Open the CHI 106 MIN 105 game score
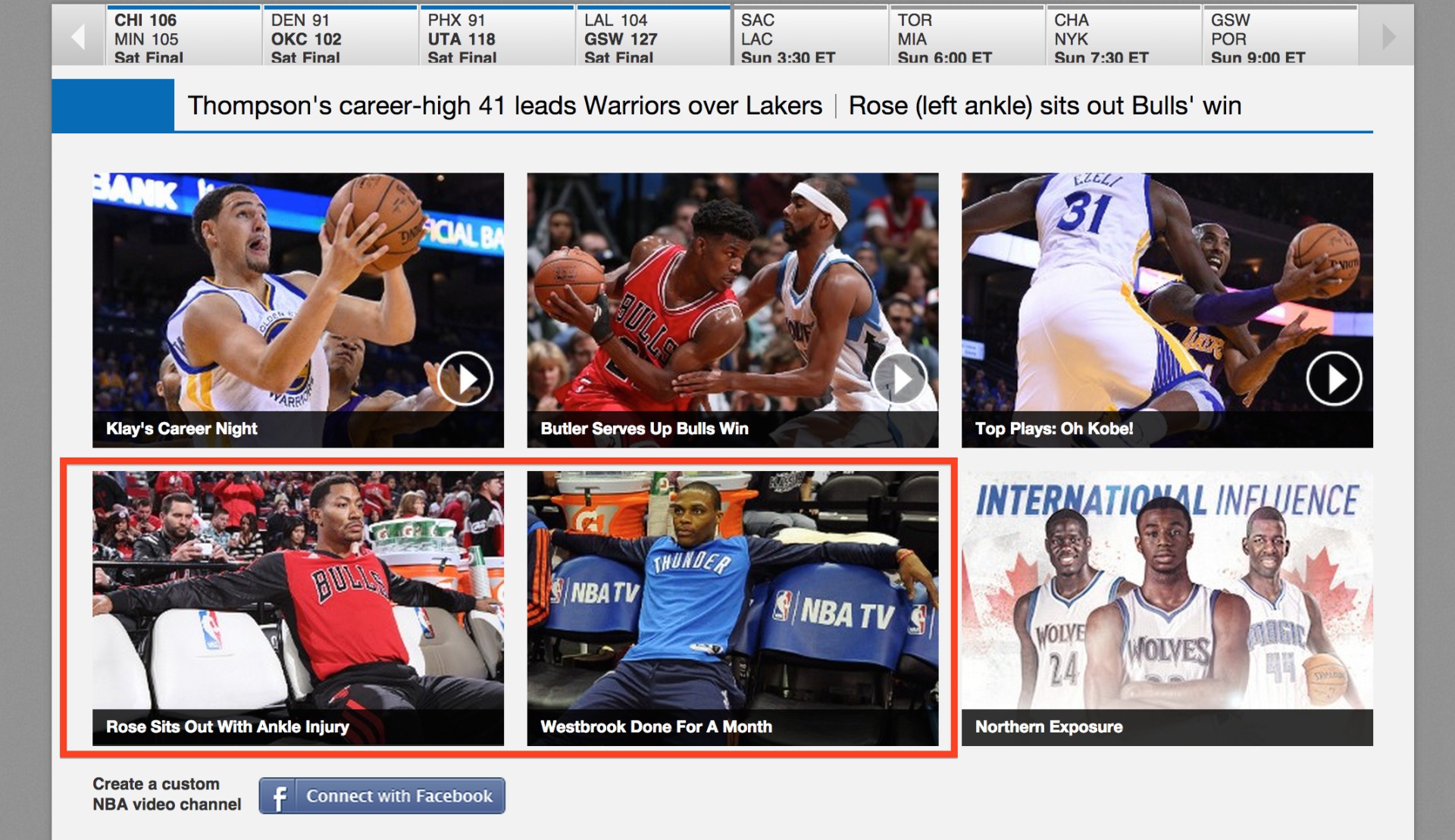The width and height of the screenshot is (1455, 840). (x=183, y=36)
